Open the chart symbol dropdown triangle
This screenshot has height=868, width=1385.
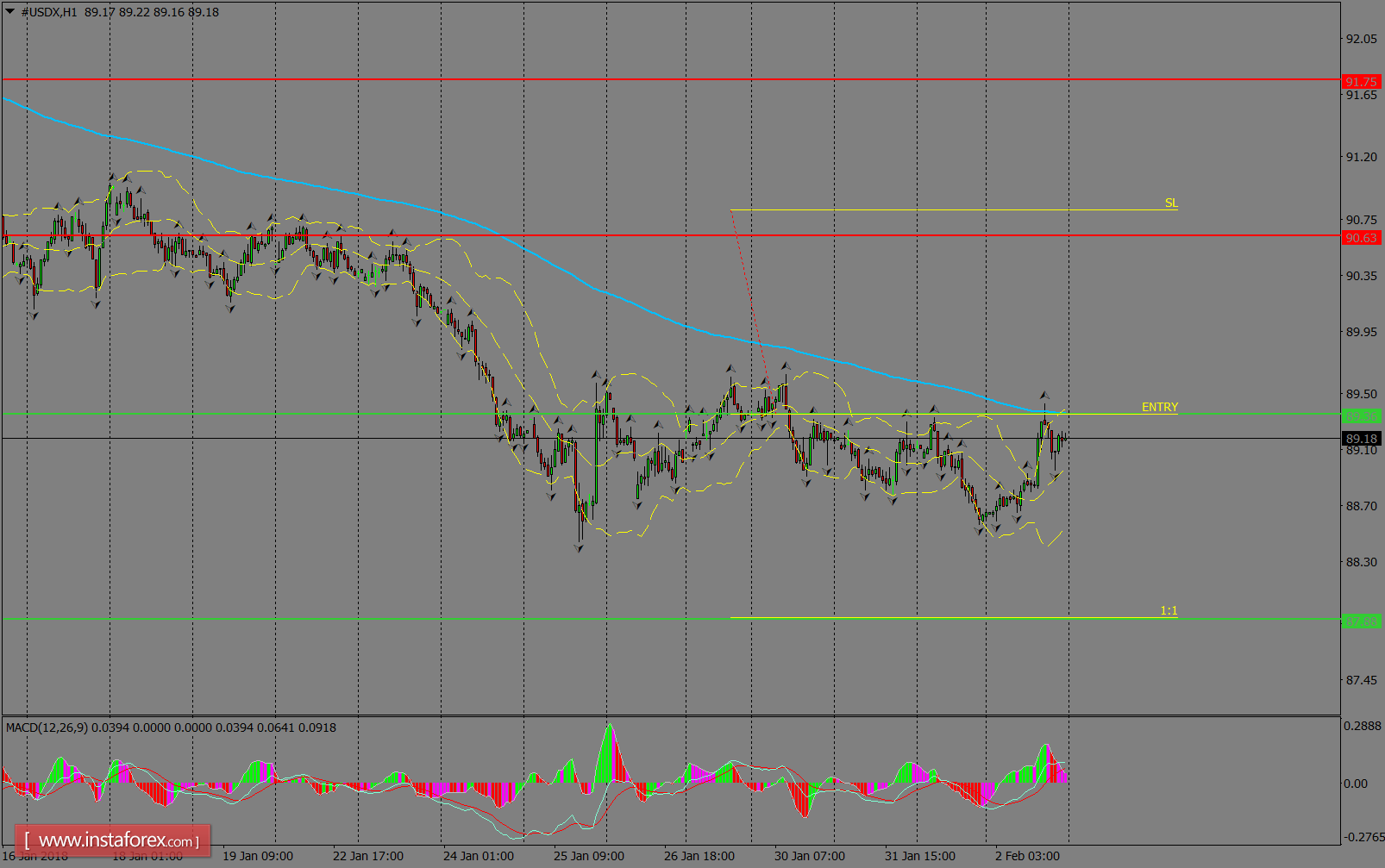pyautogui.click(x=10, y=12)
